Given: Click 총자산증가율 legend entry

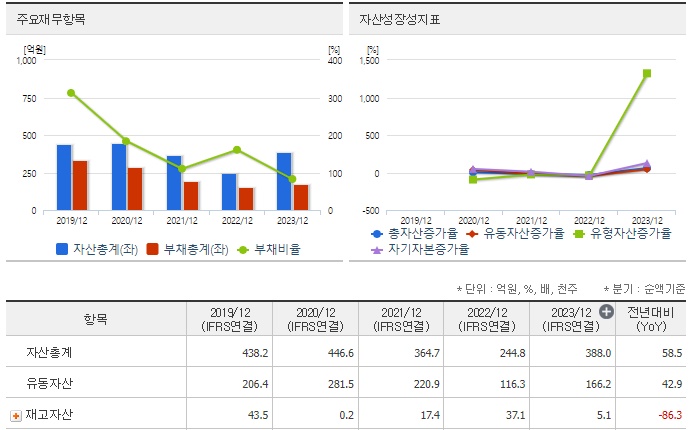Looking at the screenshot, I should click(415, 233).
